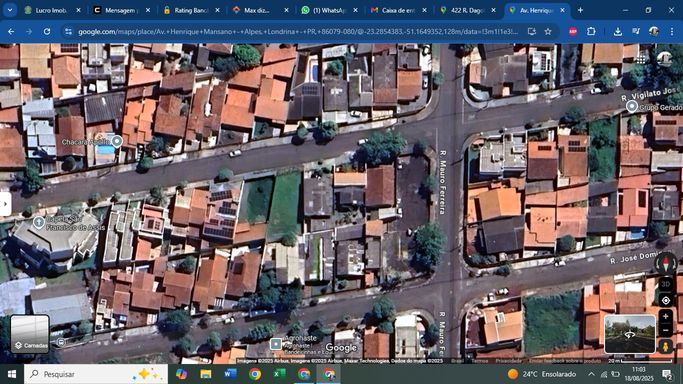
Task: Toggle the 3D view button
Action: (666, 284)
